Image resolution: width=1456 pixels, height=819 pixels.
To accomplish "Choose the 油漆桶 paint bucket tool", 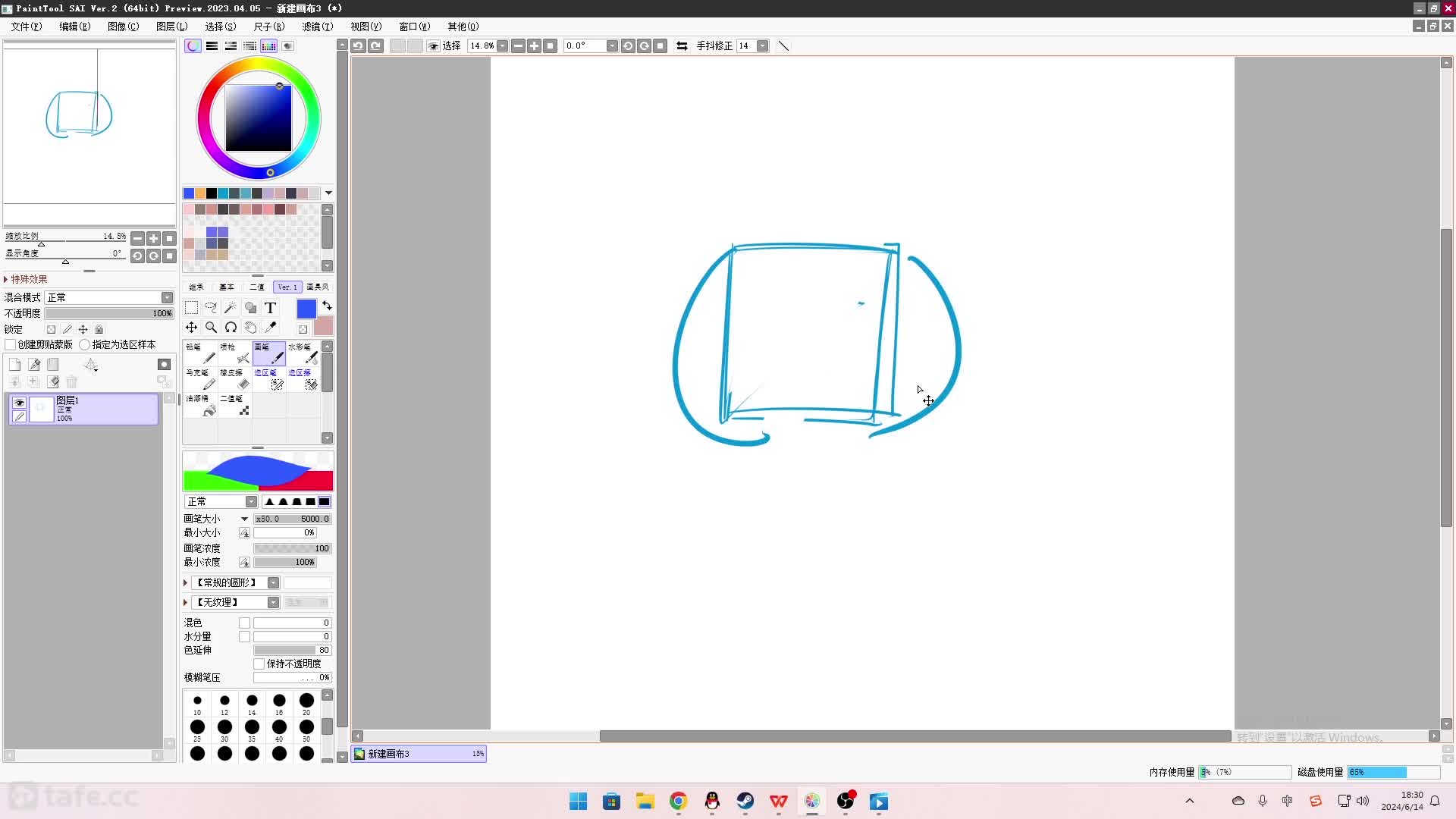I will pyautogui.click(x=202, y=405).
